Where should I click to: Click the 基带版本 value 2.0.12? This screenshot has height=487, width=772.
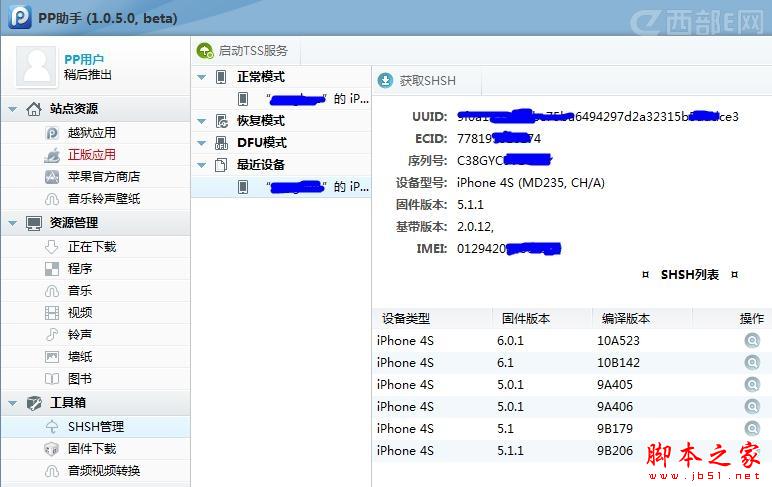475,227
